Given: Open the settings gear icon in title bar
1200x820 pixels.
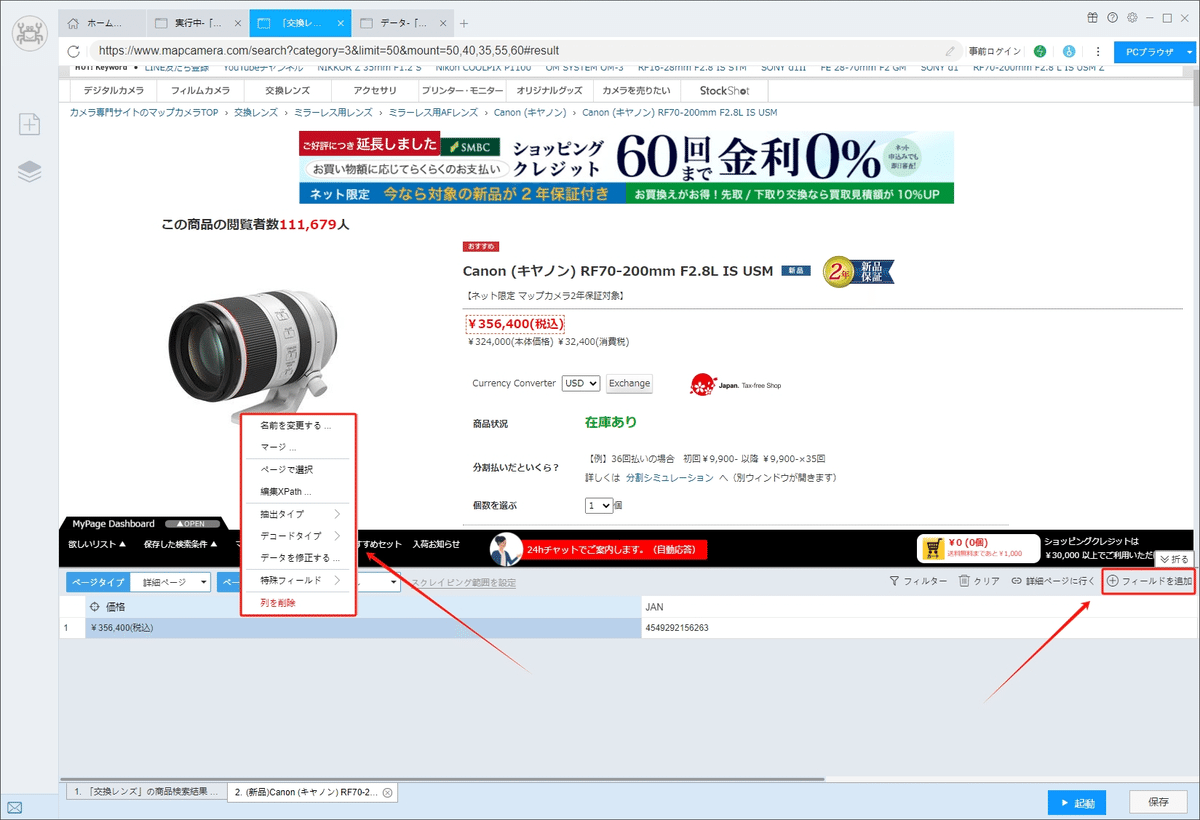Looking at the screenshot, I should click(1131, 18).
